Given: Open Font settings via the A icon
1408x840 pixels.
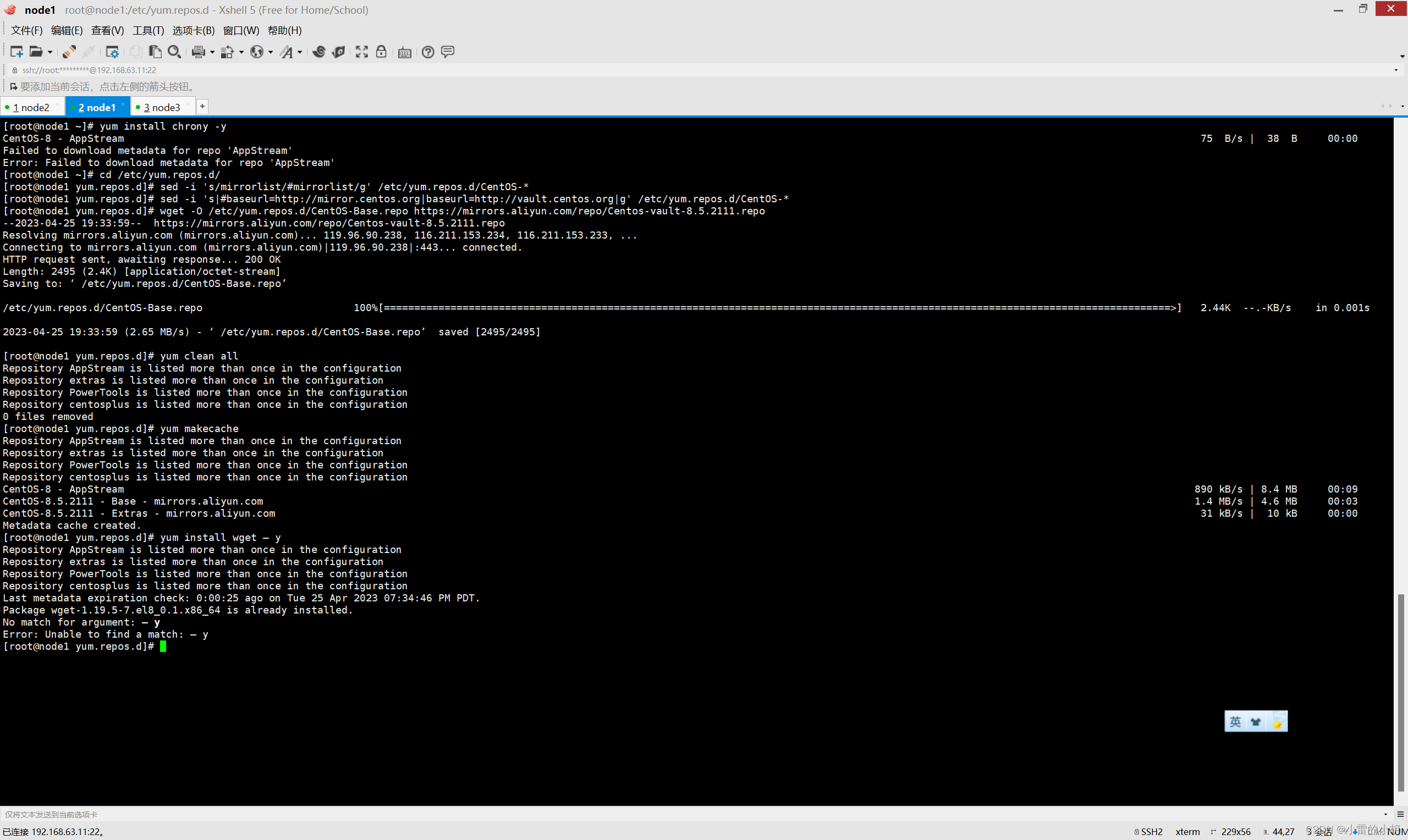Looking at the screenshot, I should pos(287,52).
